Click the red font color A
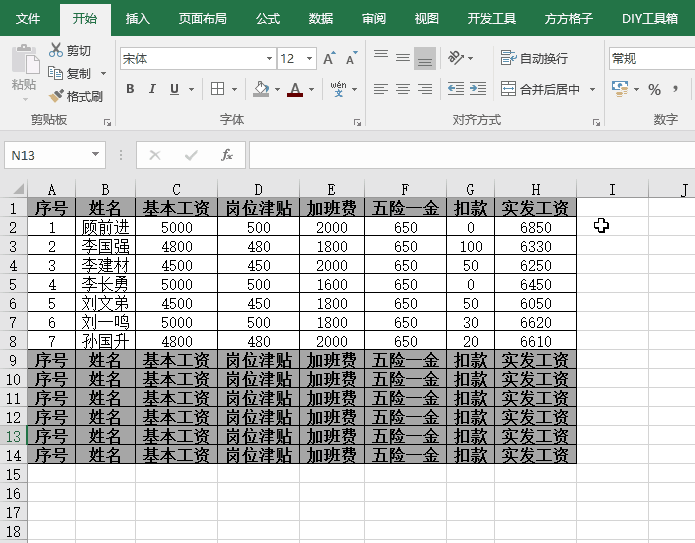 (x=295, y=89)
